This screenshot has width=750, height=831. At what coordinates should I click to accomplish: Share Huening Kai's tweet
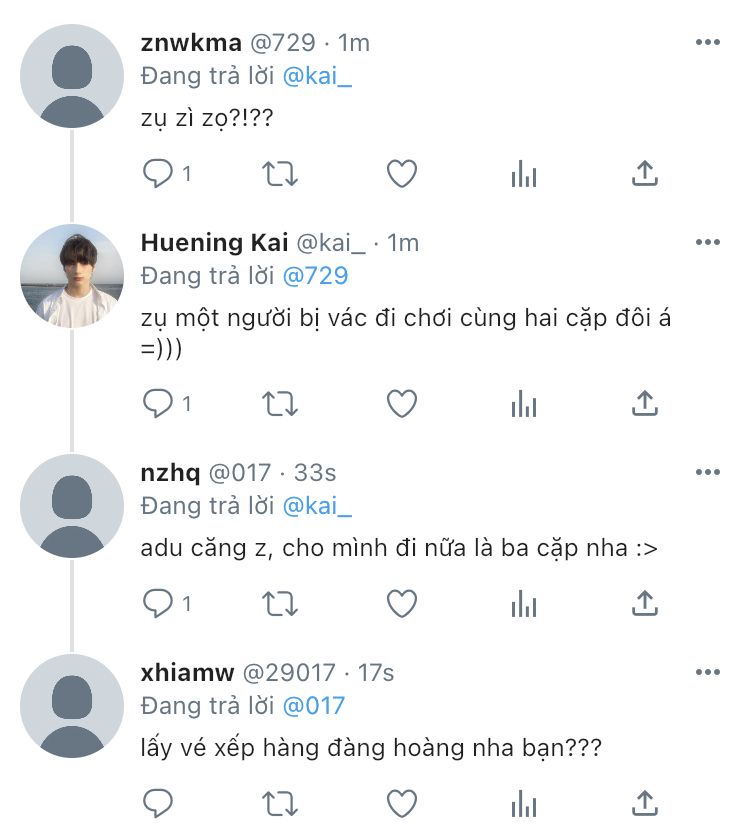click(x=645, y=404)
